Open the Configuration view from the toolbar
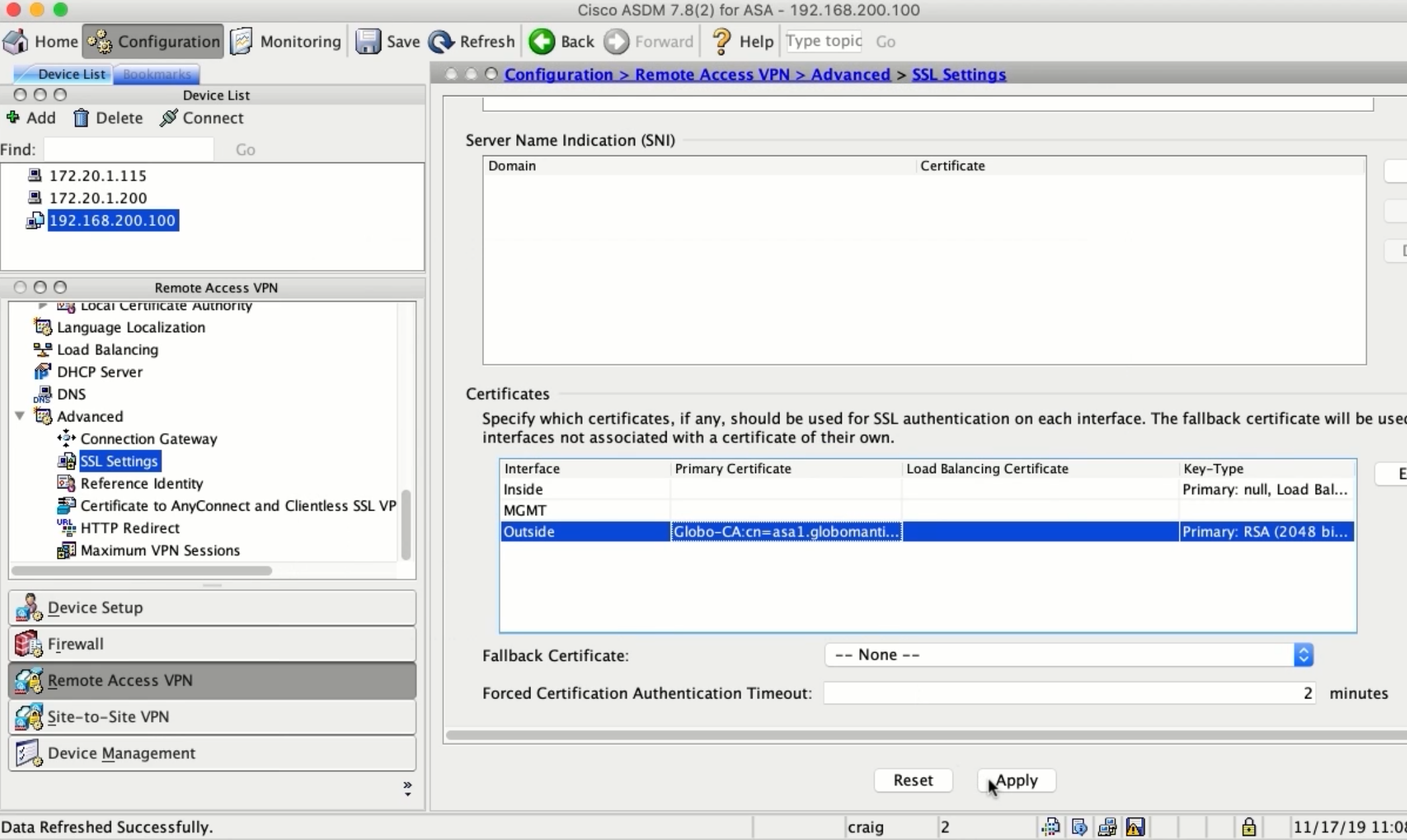 point(153,42)
